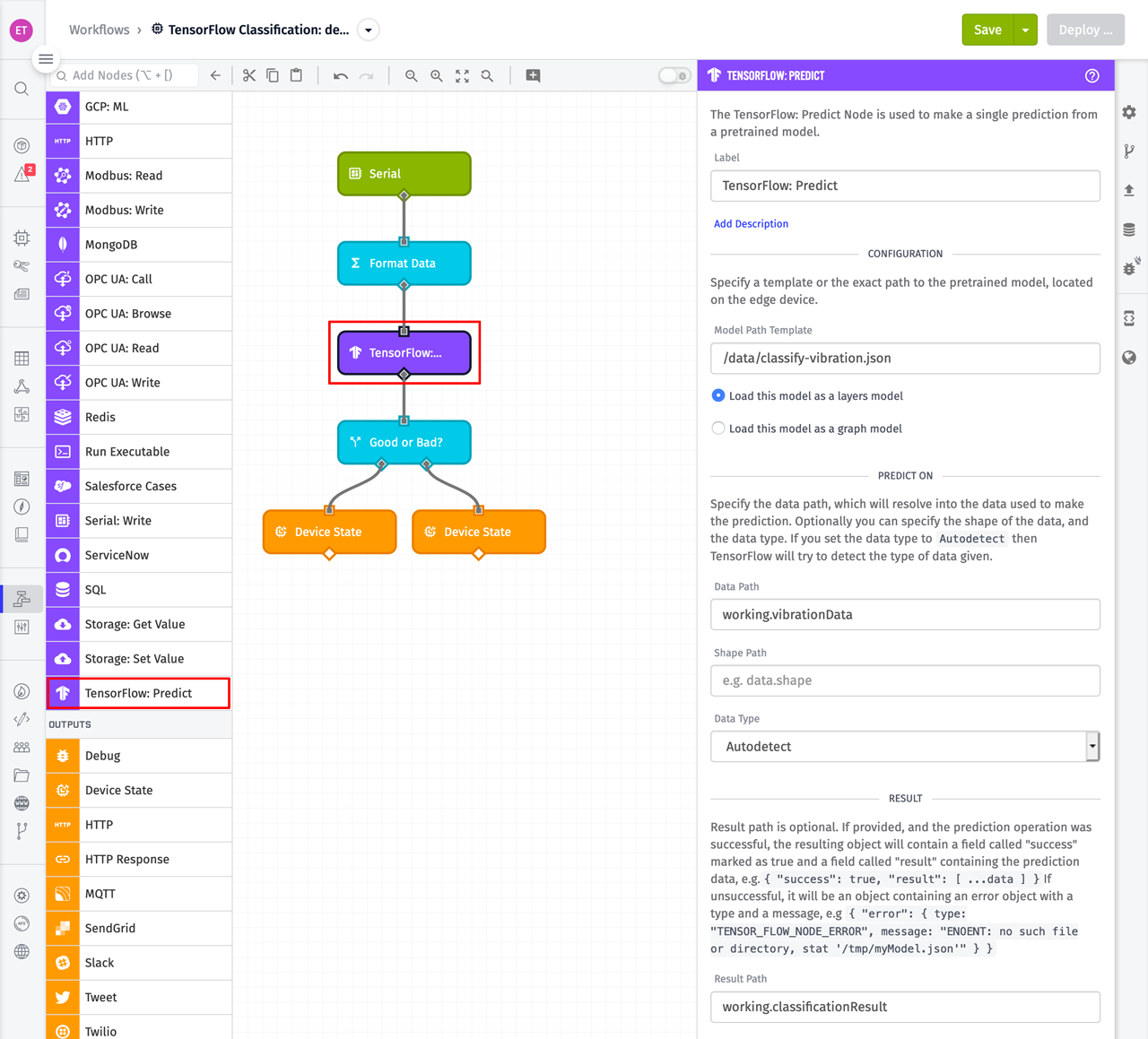
Task: Expand the workflow version chevron beside the title
Action: tap(368, 29)
